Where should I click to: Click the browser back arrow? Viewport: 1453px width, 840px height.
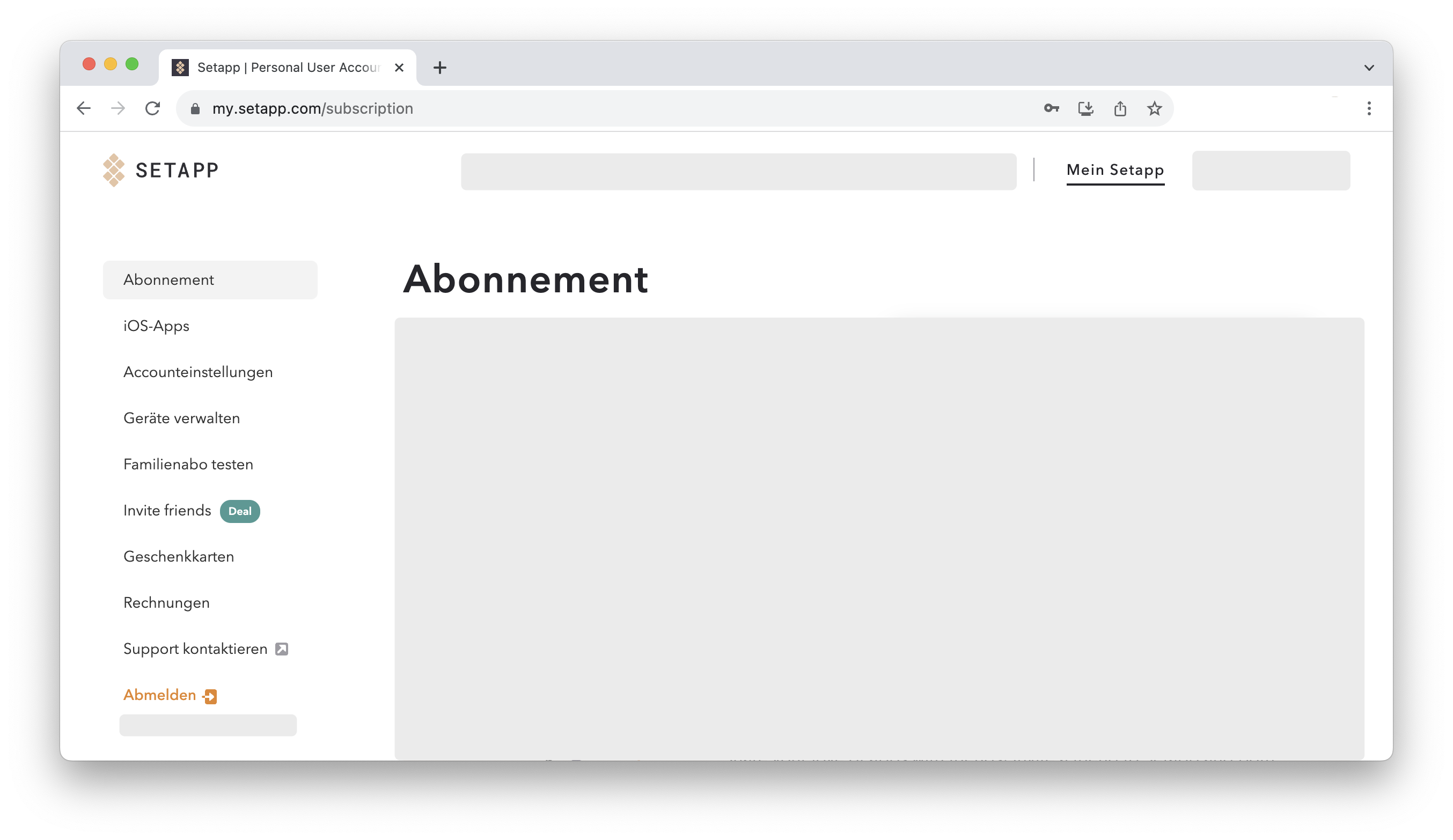click(84, 108)
